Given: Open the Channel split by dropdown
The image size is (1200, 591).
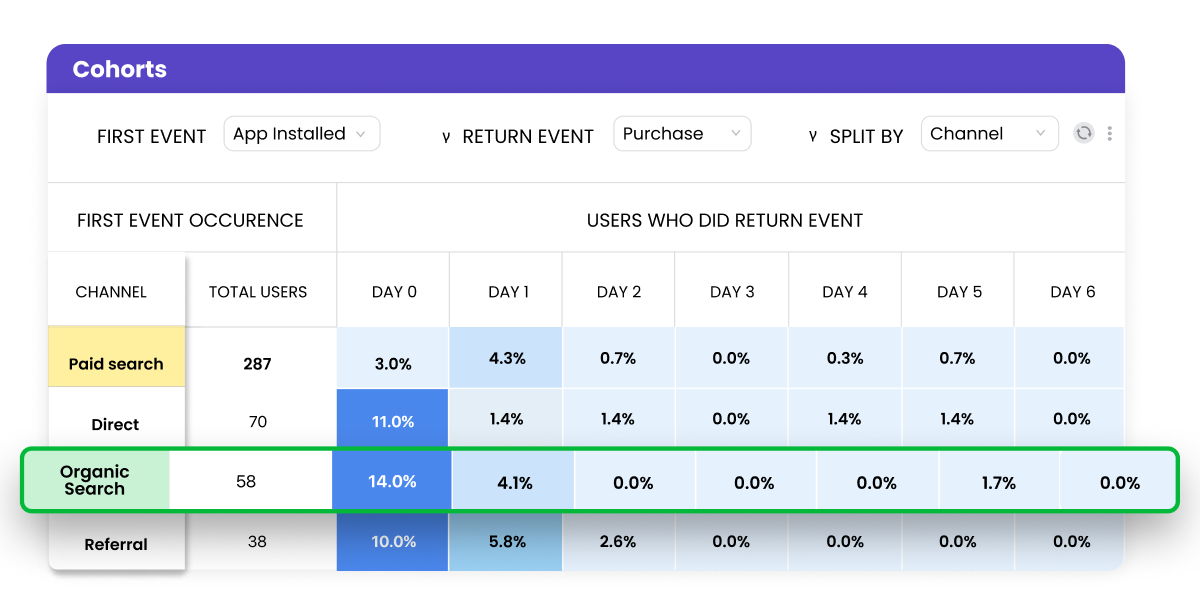Looking at the screenshot, I should (x=988, y=134).
